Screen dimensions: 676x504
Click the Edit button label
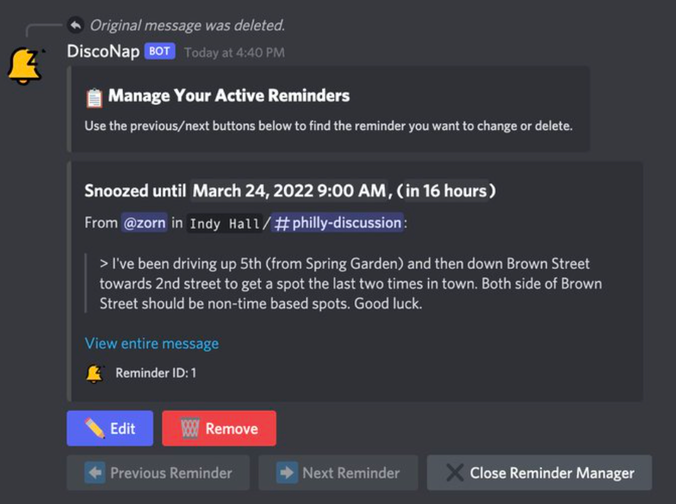tap(123, 429)
